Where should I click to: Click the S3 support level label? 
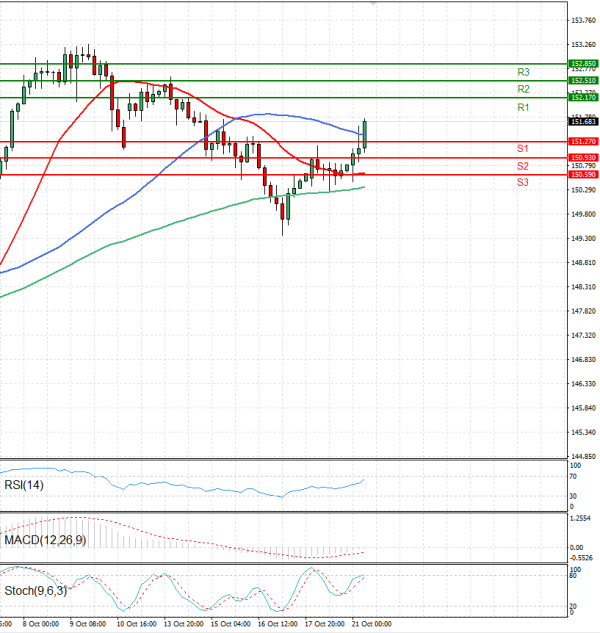523,183
